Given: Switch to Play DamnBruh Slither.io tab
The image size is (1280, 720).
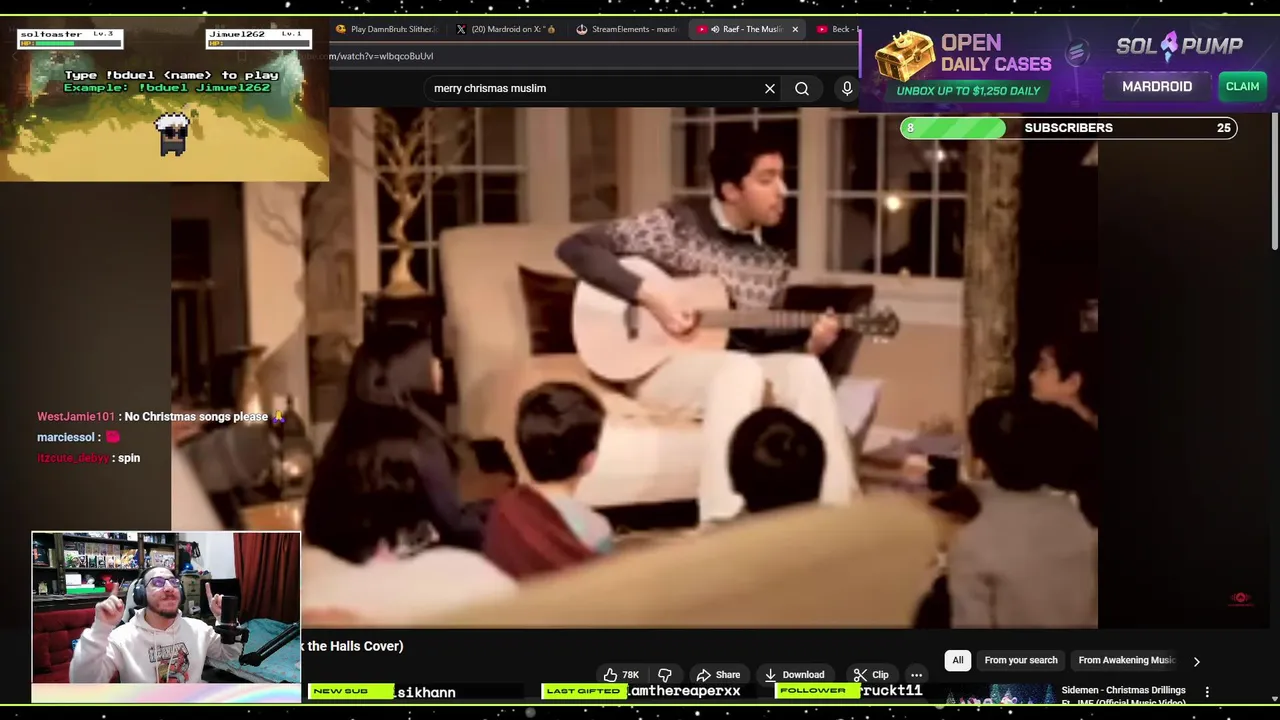Looking at the screenshot, I should [x=385, y=29].
